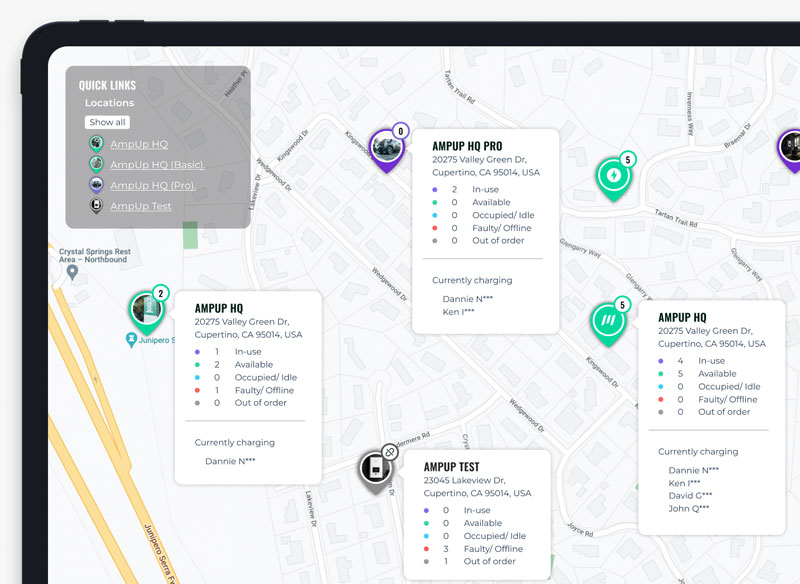Click the Show all locations button
Image resolution: width=800 pixels, height=584 pixels.
click(x=107, y=122)
